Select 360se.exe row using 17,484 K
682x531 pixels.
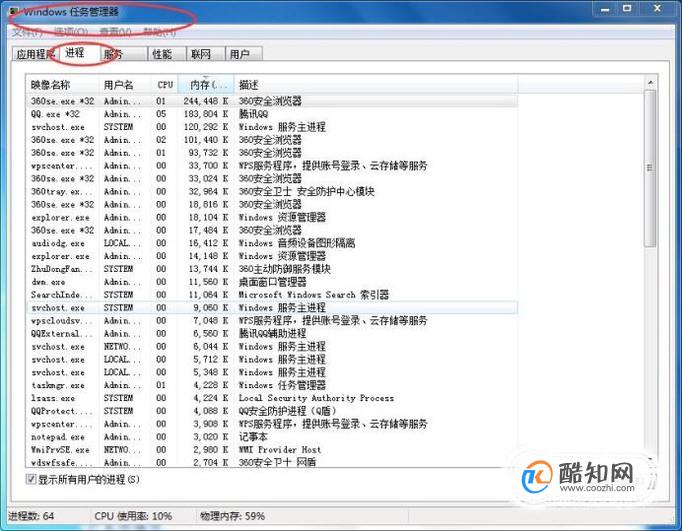click(x=272, y=230)
